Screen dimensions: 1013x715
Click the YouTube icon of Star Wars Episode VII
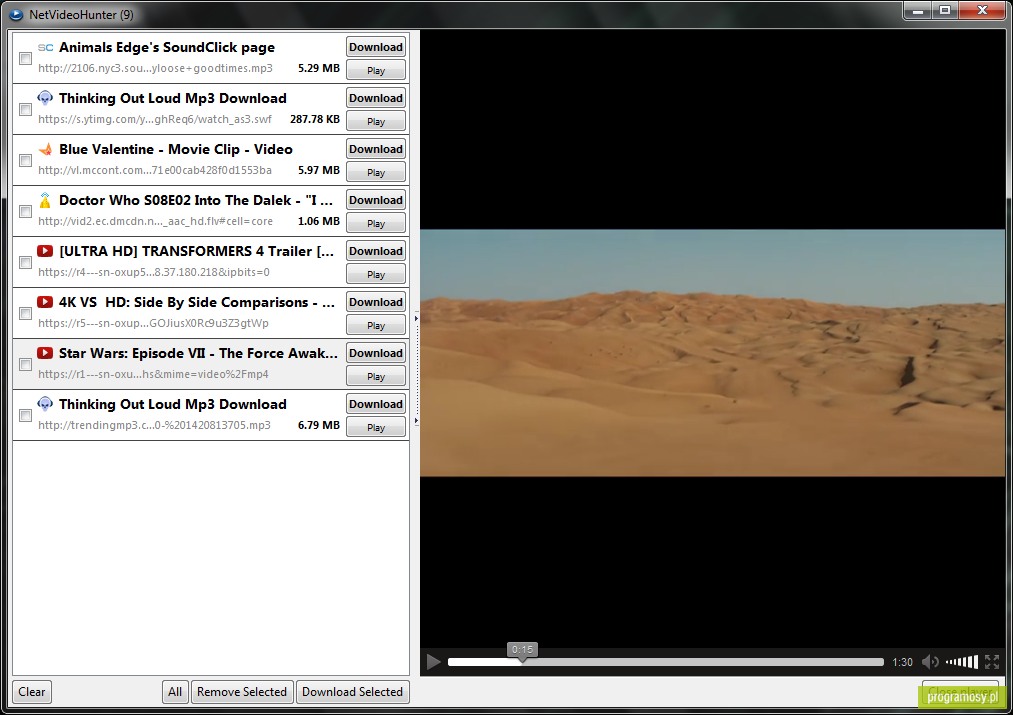pos(45,353)
